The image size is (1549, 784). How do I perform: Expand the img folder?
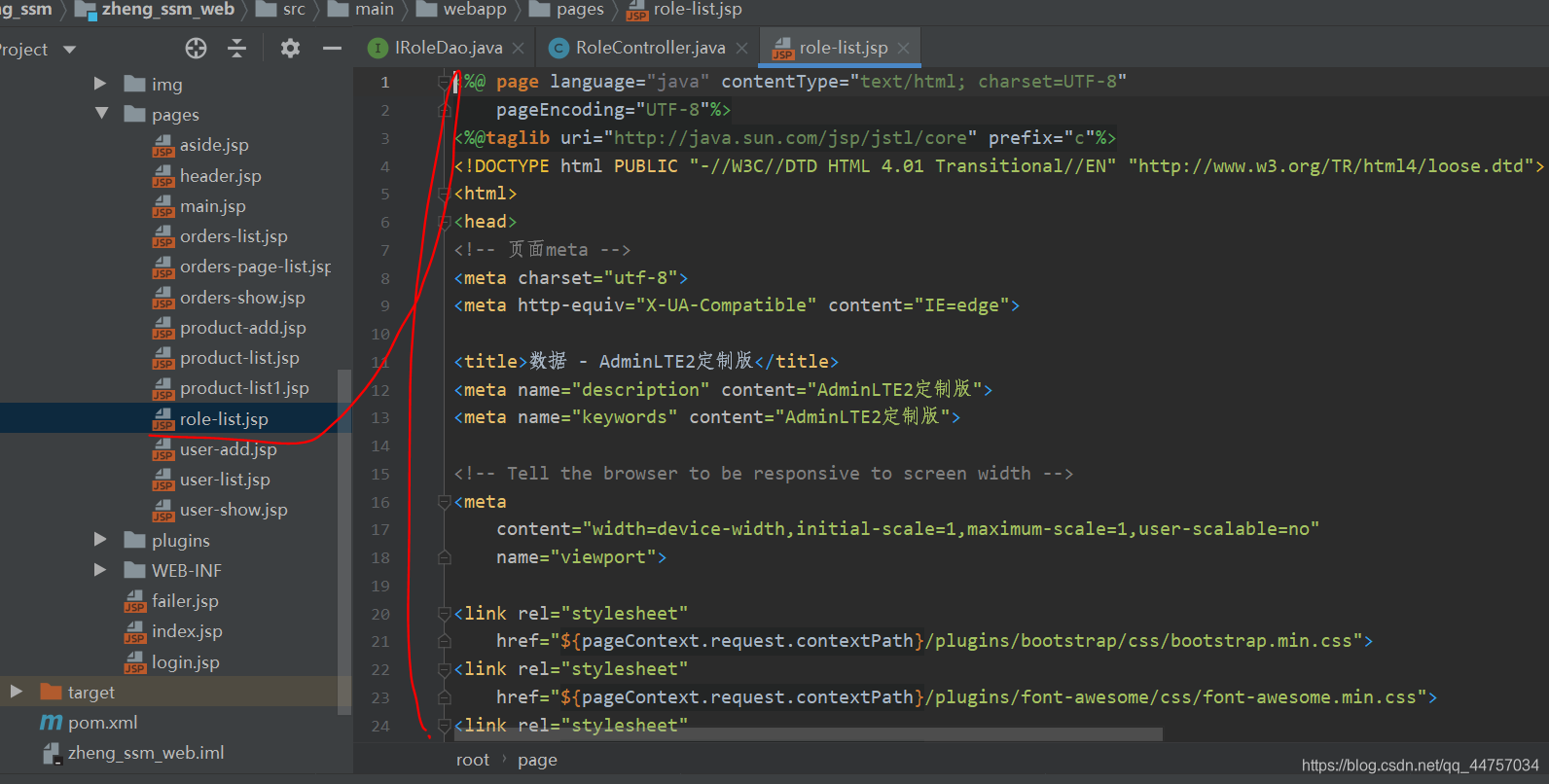(100, 84)
